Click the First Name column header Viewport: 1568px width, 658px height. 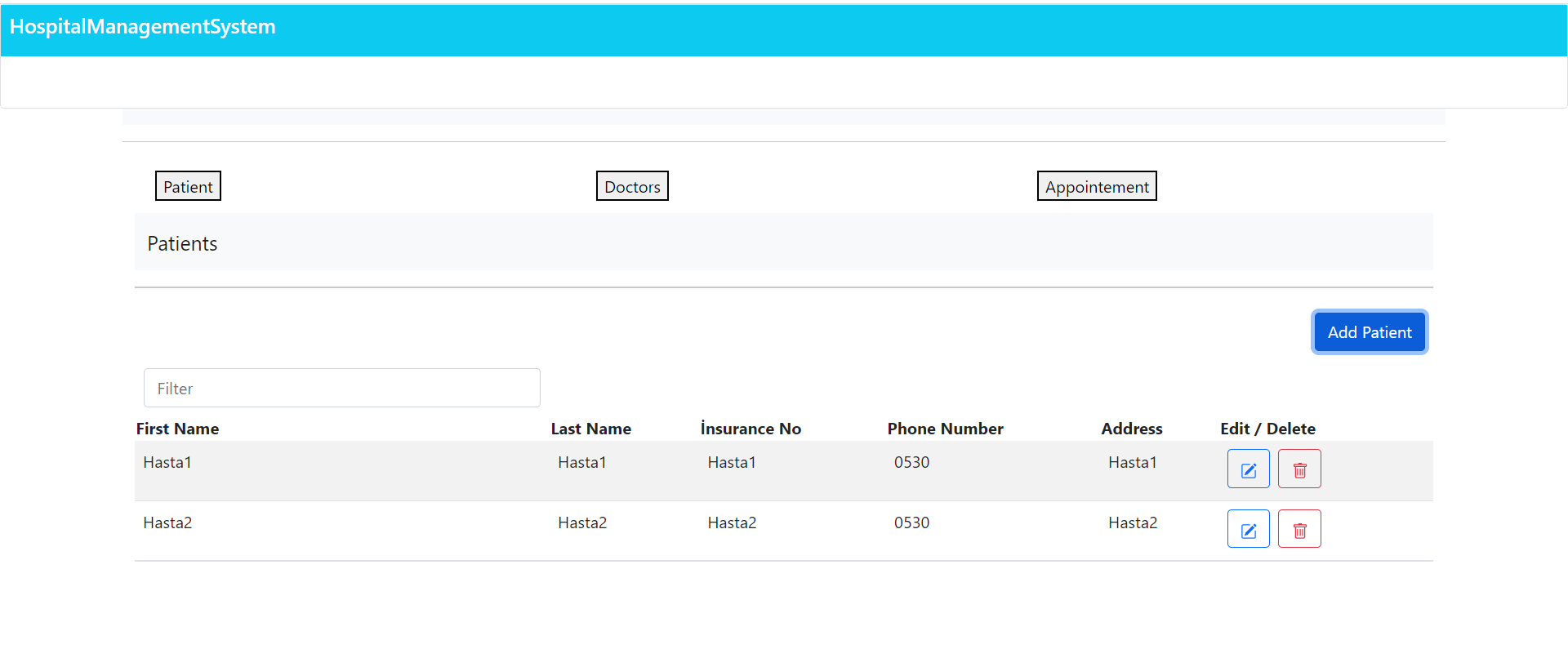[x=177, y=429]
